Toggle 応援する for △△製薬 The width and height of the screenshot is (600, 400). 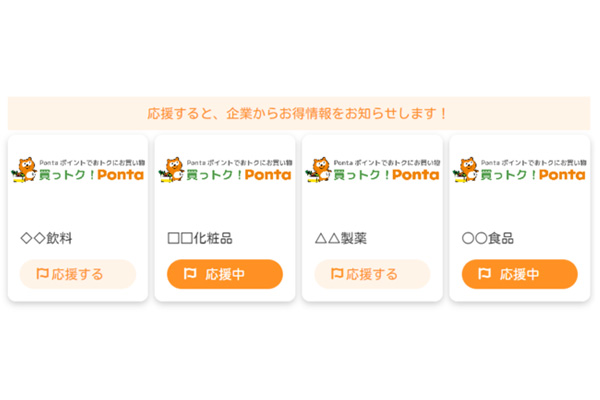[x=372, y=274]
